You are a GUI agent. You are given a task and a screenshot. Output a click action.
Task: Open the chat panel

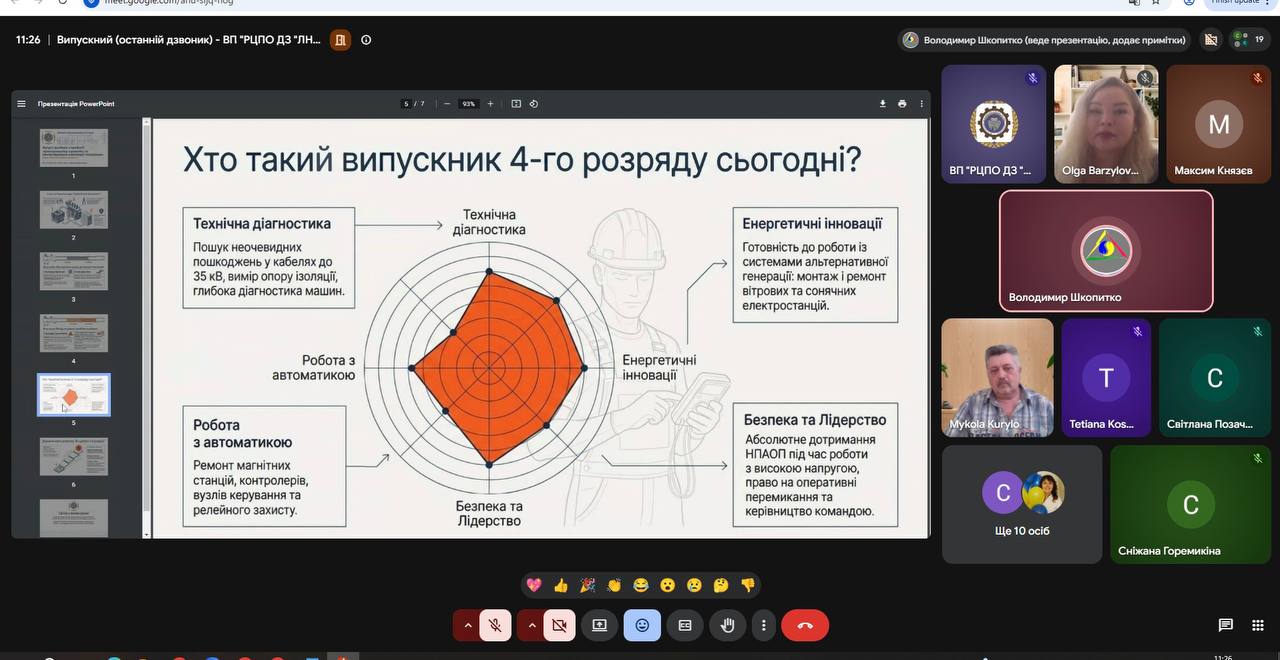coord(1225,625)
